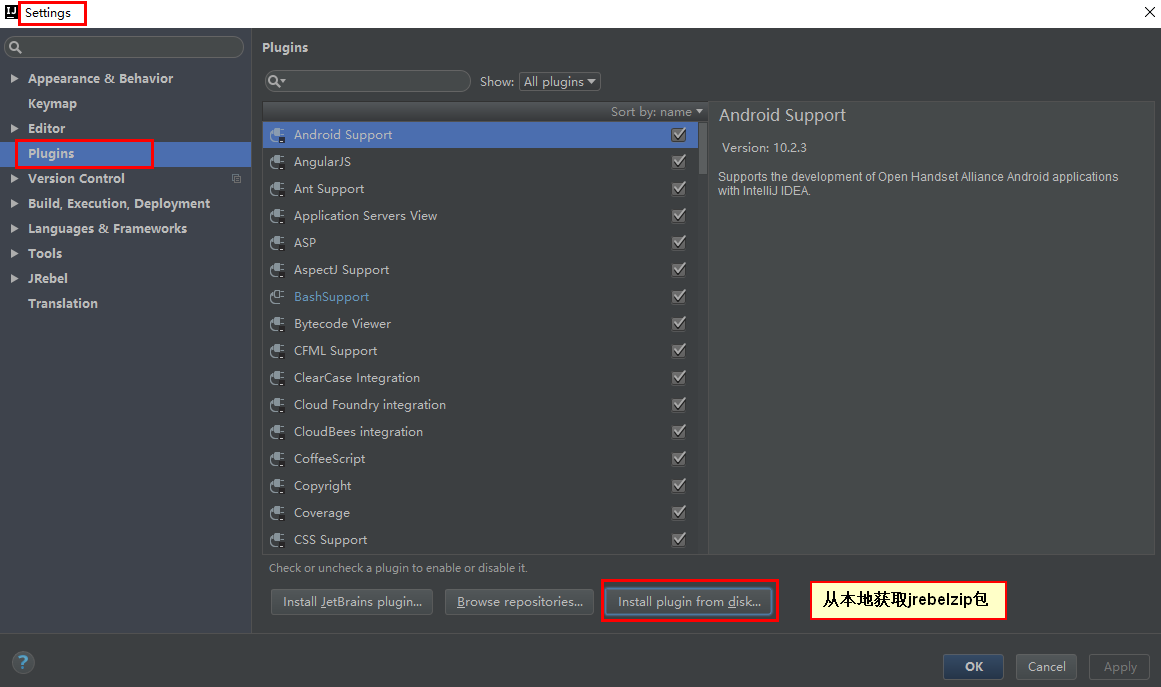Click the plugin list vertical scrollbar
The width and height of the screenshot is (1161, 687).
pyautogui.click(x=703, y=148)
